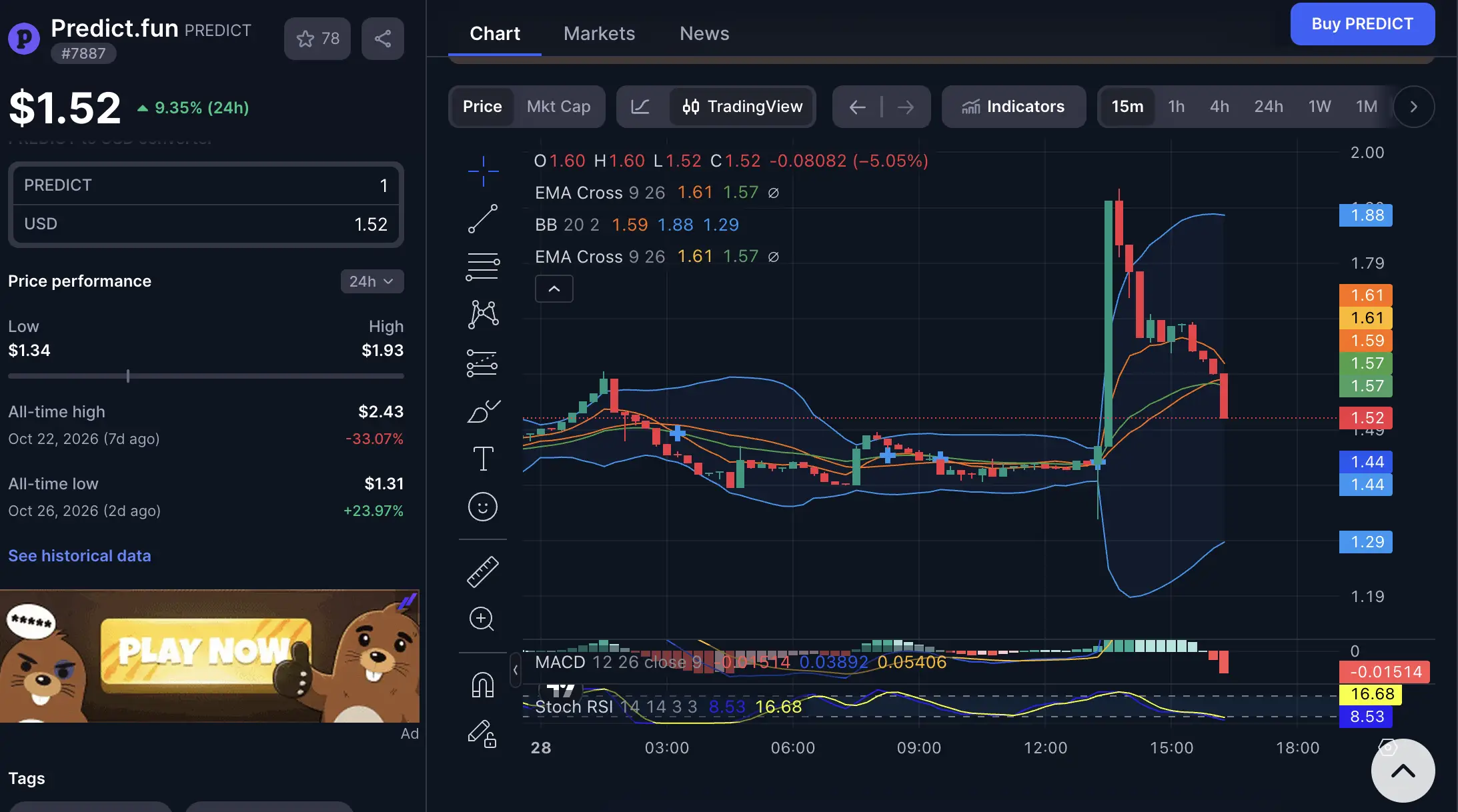Open the Fibonacci retracement tool
Image resolution: width=1458 pixels, height=812 pixels.
pos(483,267)
